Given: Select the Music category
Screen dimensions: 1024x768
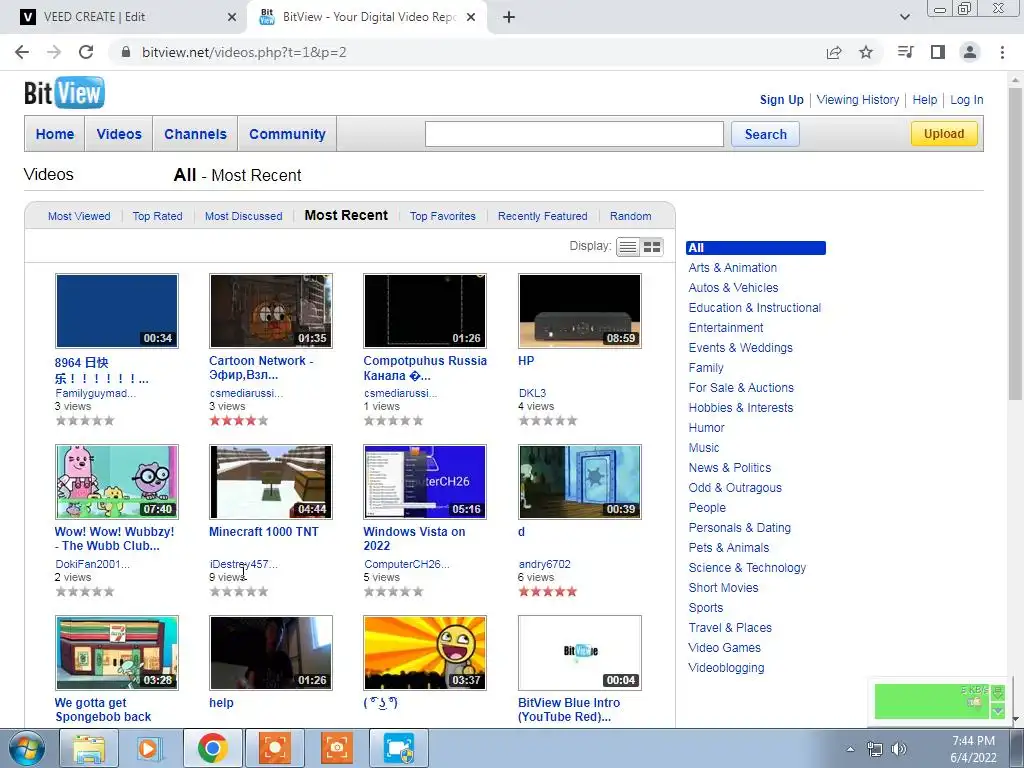Looking at the screenshot, I should [x=704, y=447].
